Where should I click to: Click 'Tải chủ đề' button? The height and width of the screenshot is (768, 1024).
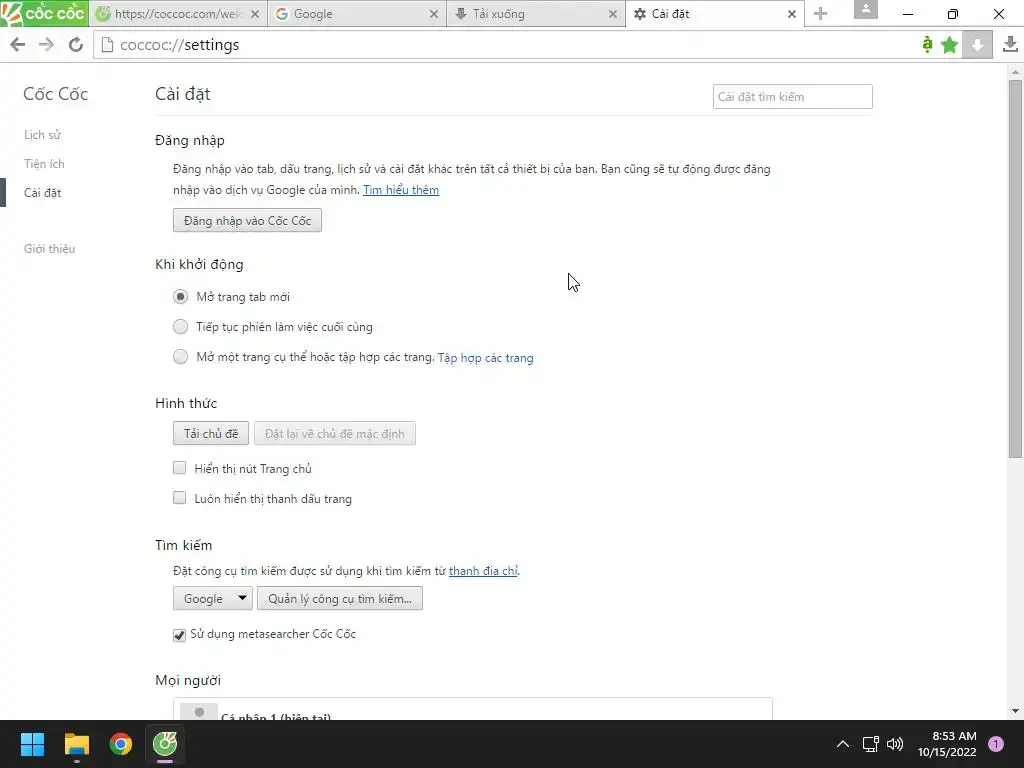(211, 434)
